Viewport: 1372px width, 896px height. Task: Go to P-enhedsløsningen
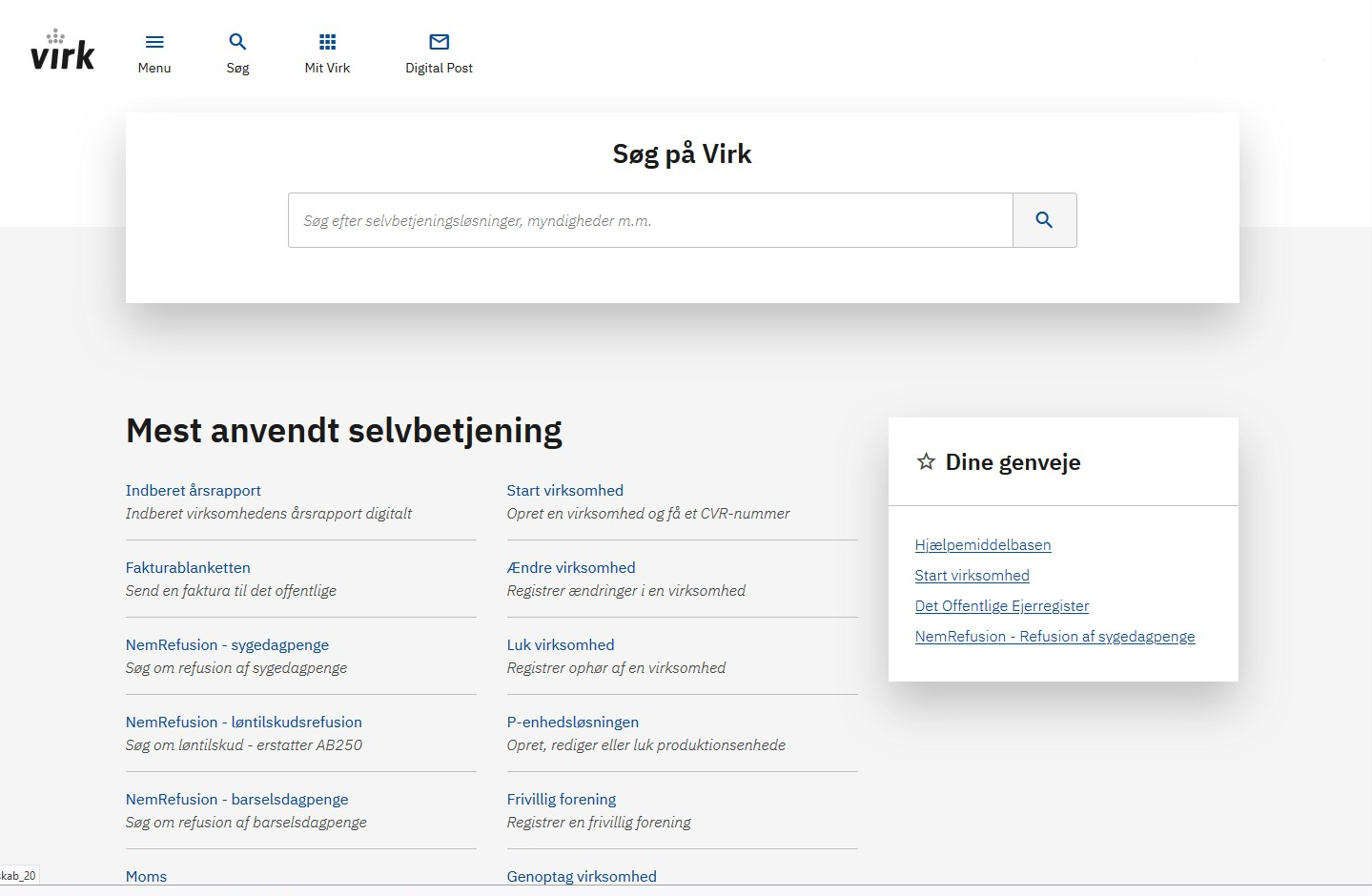point(573,723)
